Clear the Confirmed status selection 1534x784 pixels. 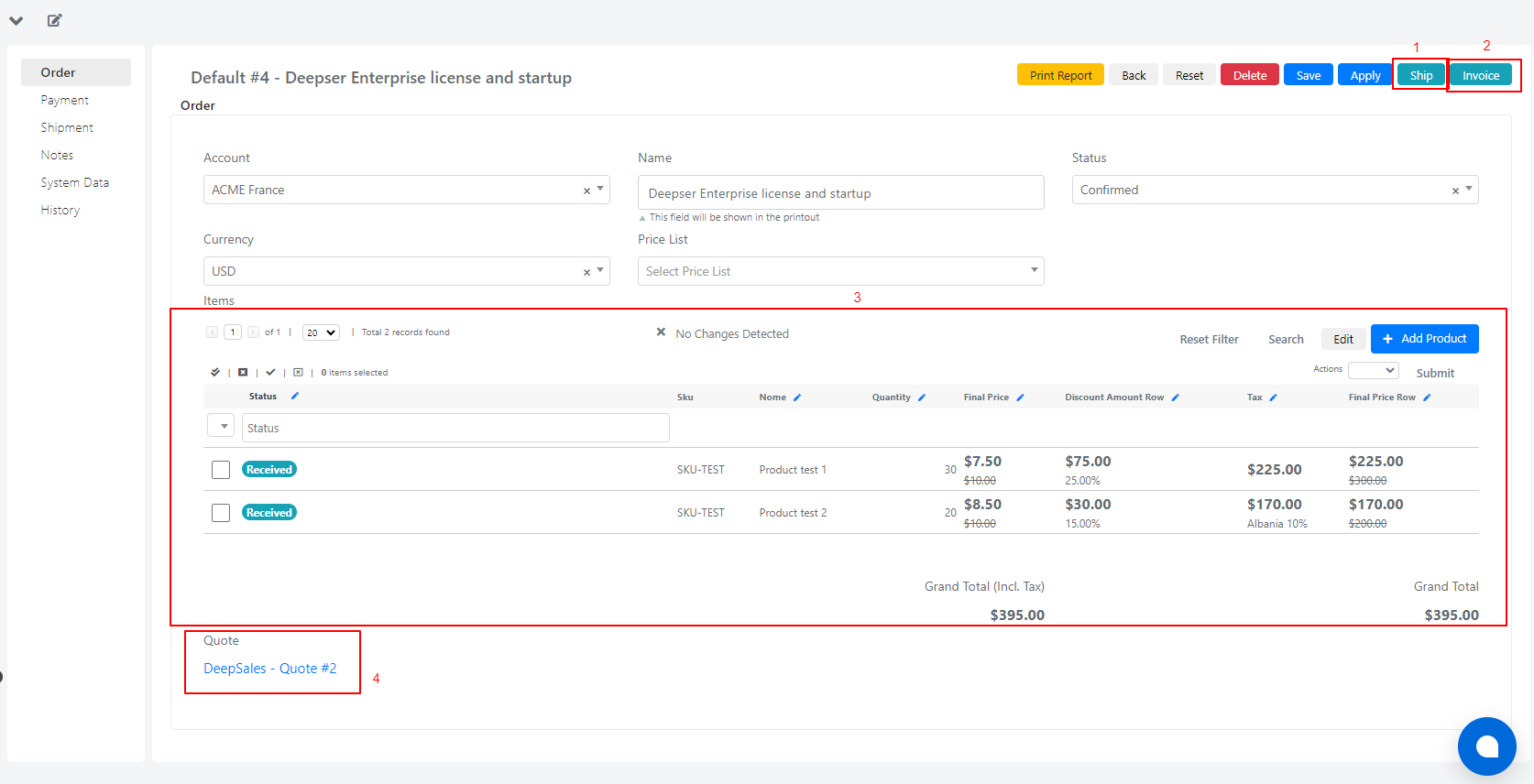click(x=1455, y=191)
